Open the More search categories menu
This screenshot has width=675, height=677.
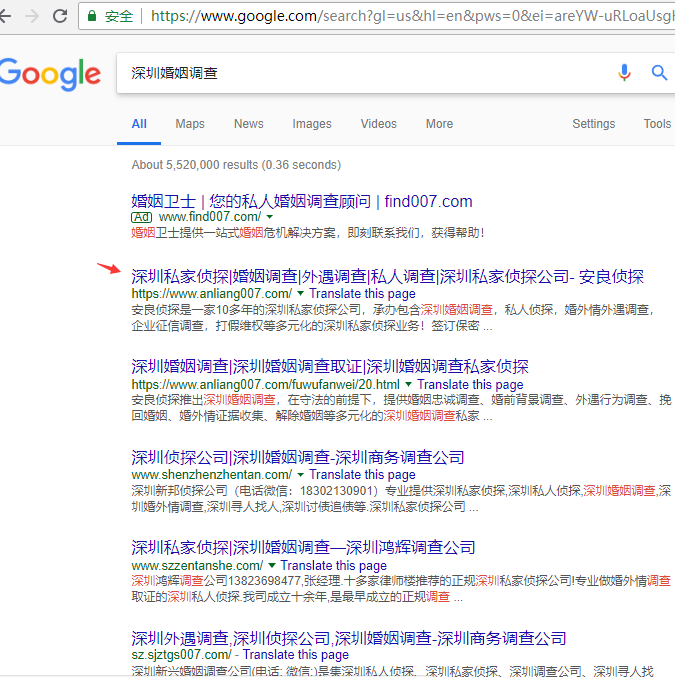tap(439, 124)
